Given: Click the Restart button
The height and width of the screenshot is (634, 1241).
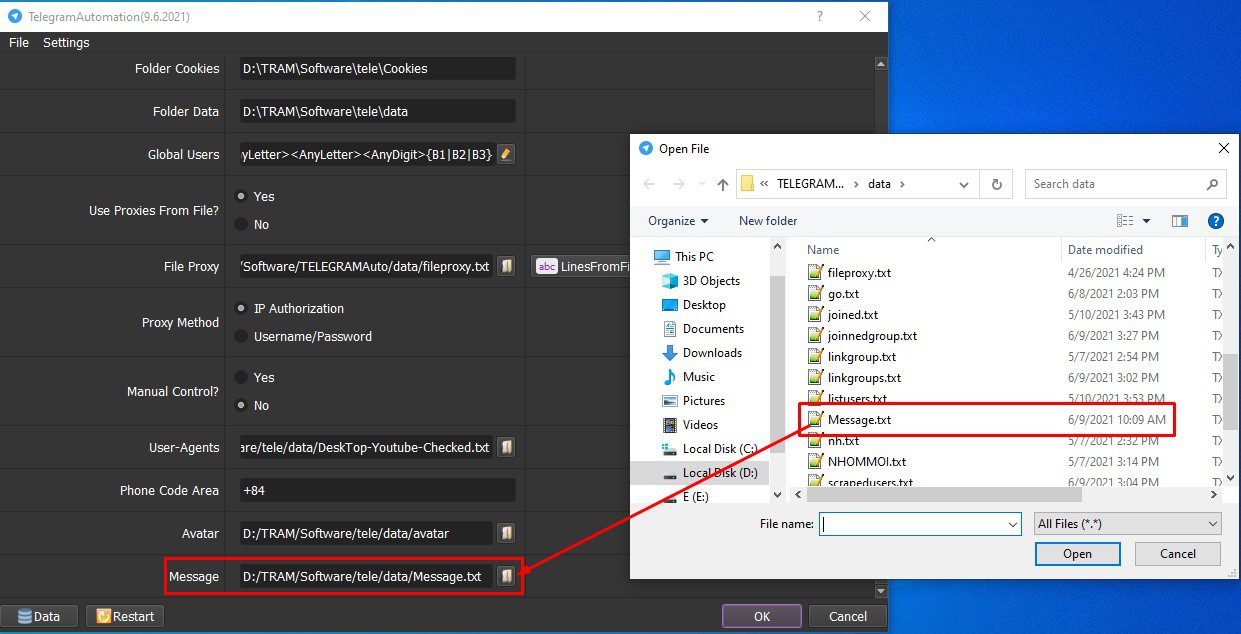Looking at the screenshot, I should 125,616.
